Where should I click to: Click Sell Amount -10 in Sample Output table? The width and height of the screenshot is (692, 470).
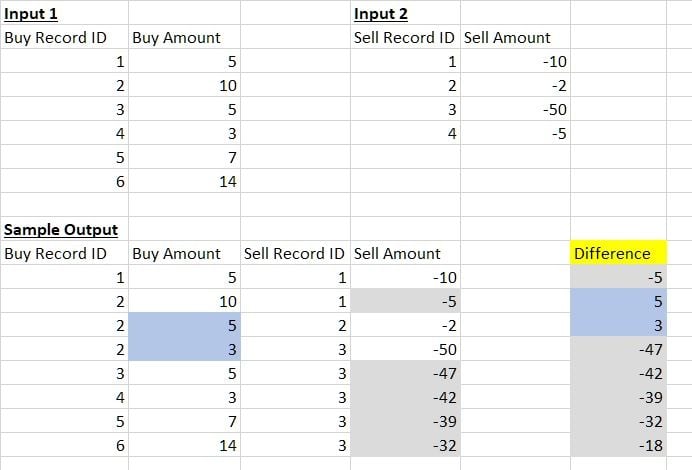(405, 277)
